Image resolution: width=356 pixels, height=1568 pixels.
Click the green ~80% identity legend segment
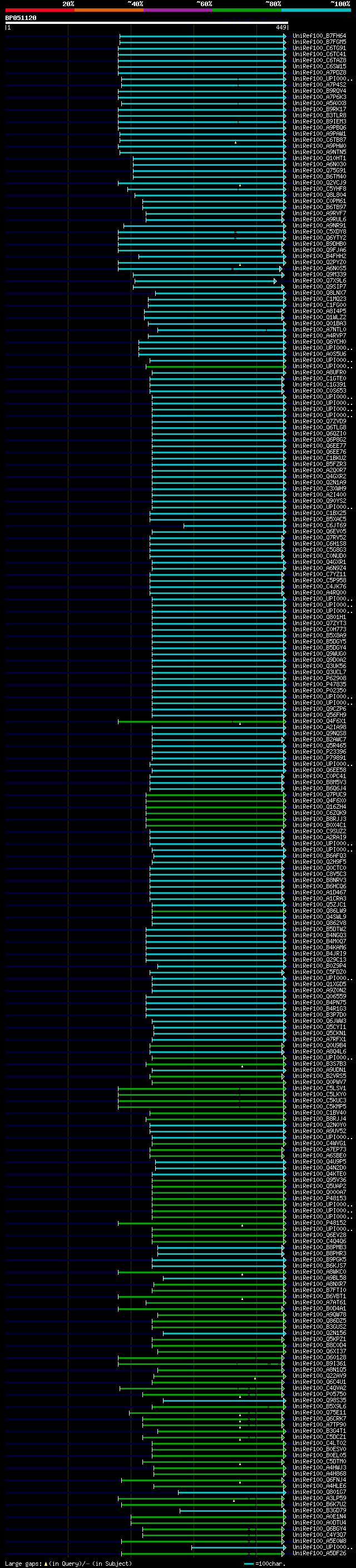click(247, 10)
